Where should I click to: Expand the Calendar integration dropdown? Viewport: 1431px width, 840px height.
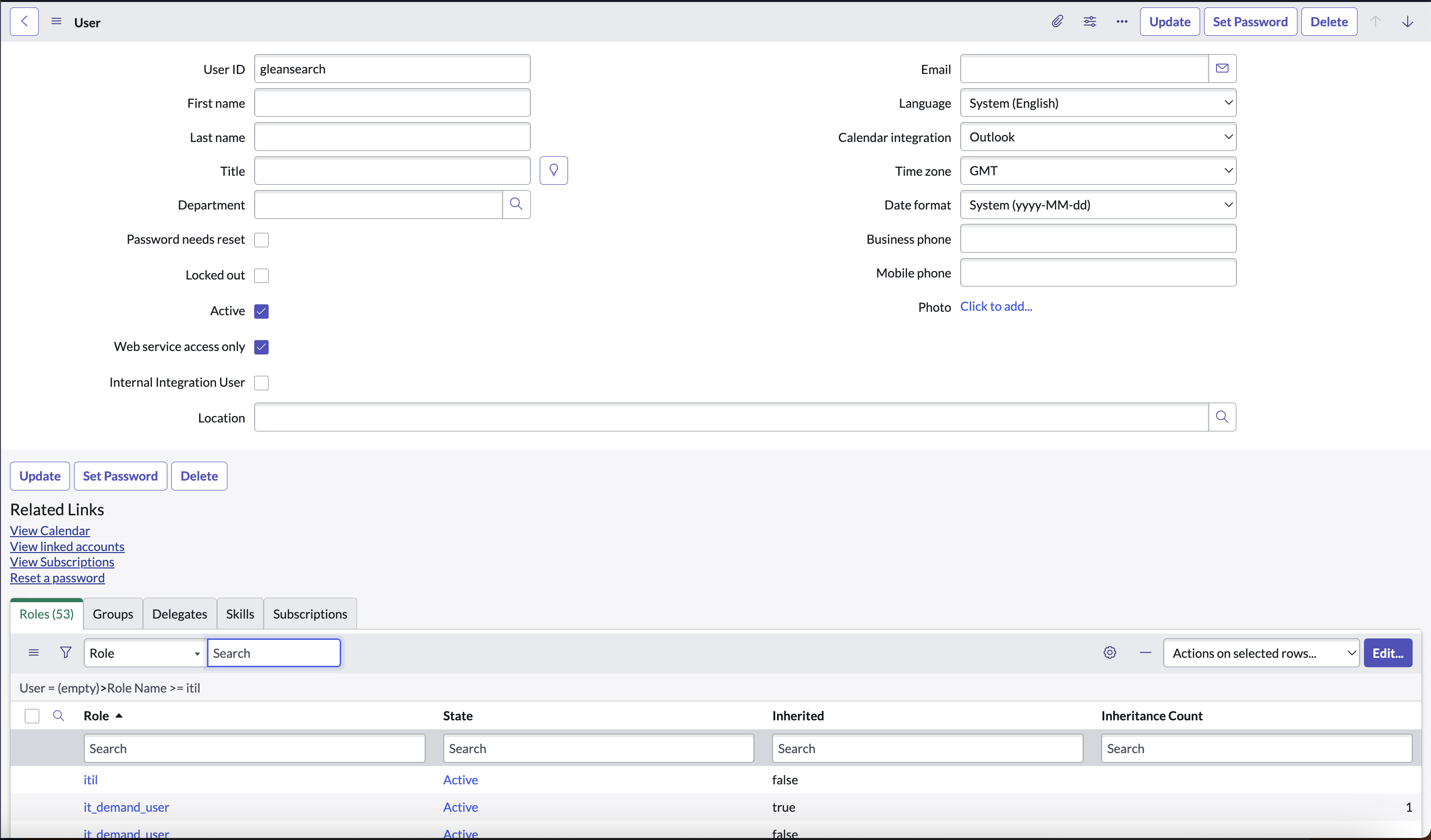click(1097, 137)
